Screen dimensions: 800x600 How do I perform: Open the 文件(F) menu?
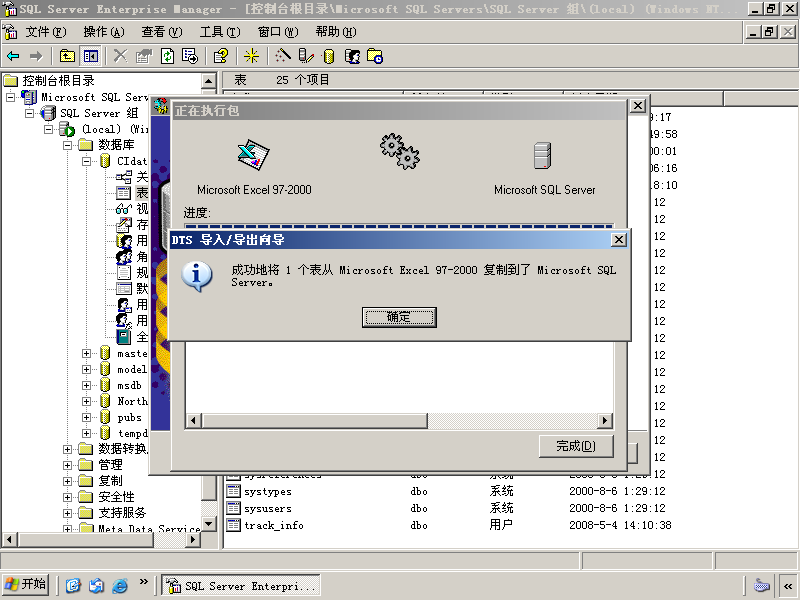tap(46, 32)
